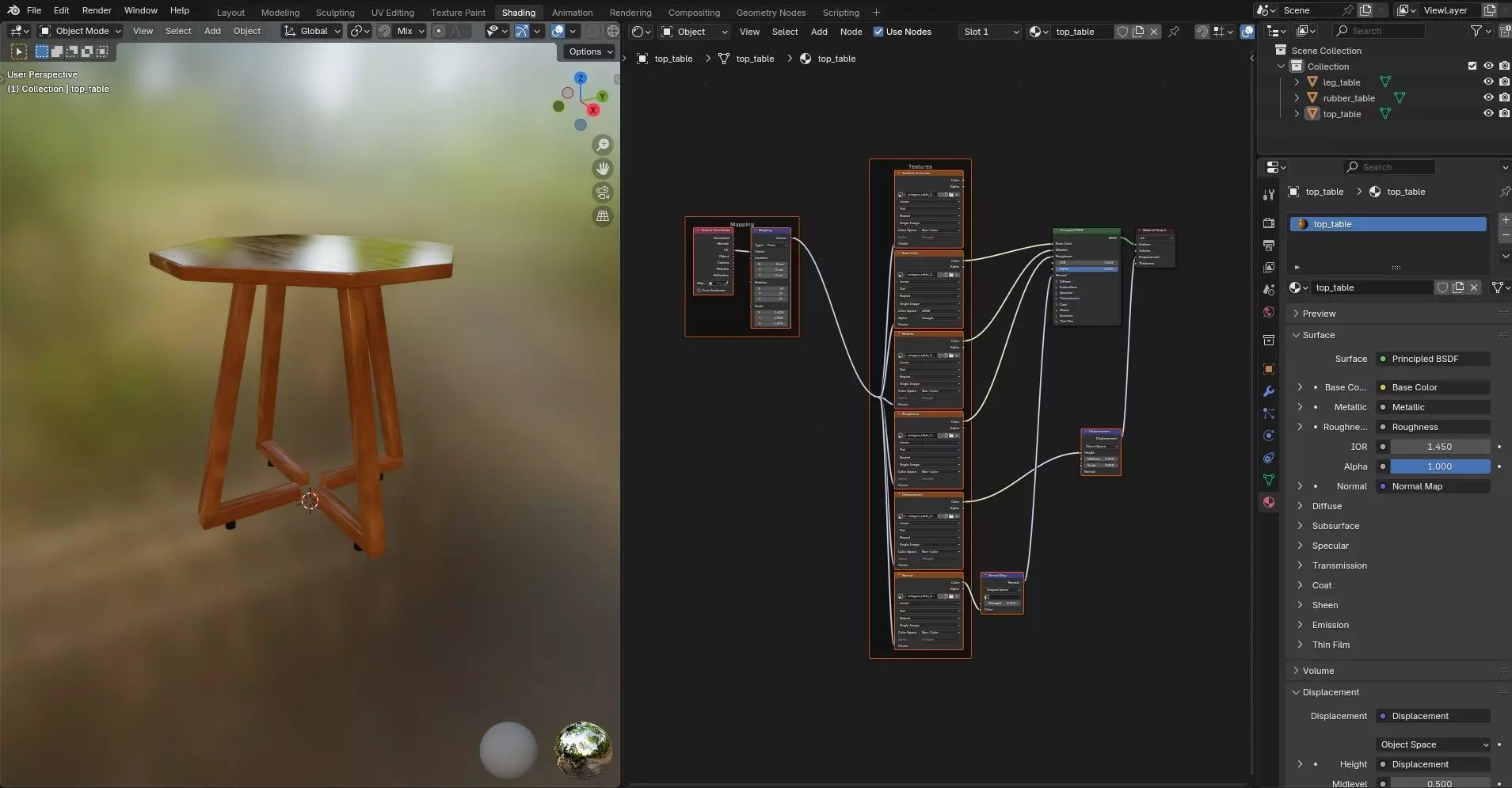Pin the node editor material
1512x788 pixels.
coord(1174,32)
